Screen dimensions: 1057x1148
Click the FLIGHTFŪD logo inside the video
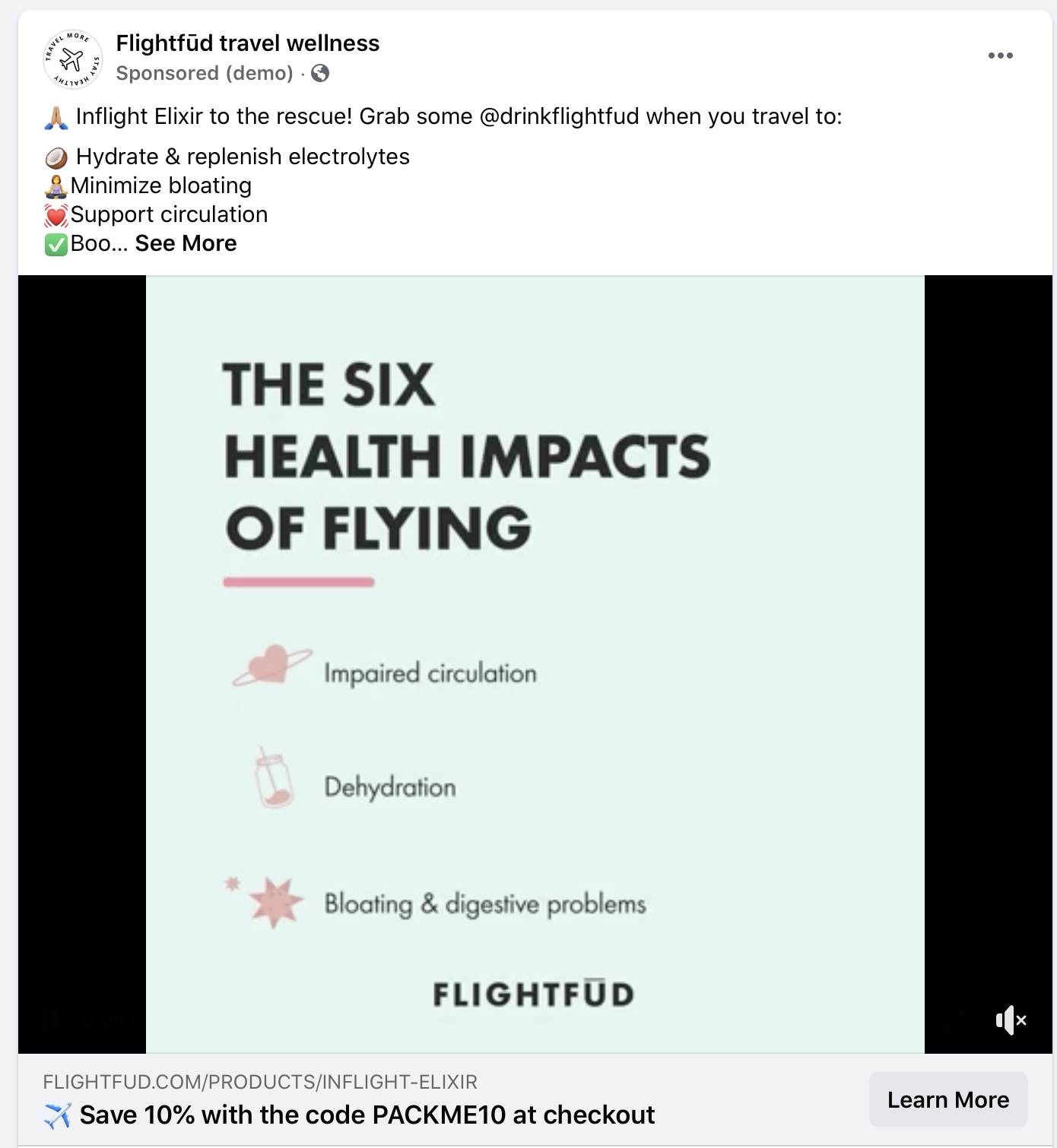click(533, 993)
